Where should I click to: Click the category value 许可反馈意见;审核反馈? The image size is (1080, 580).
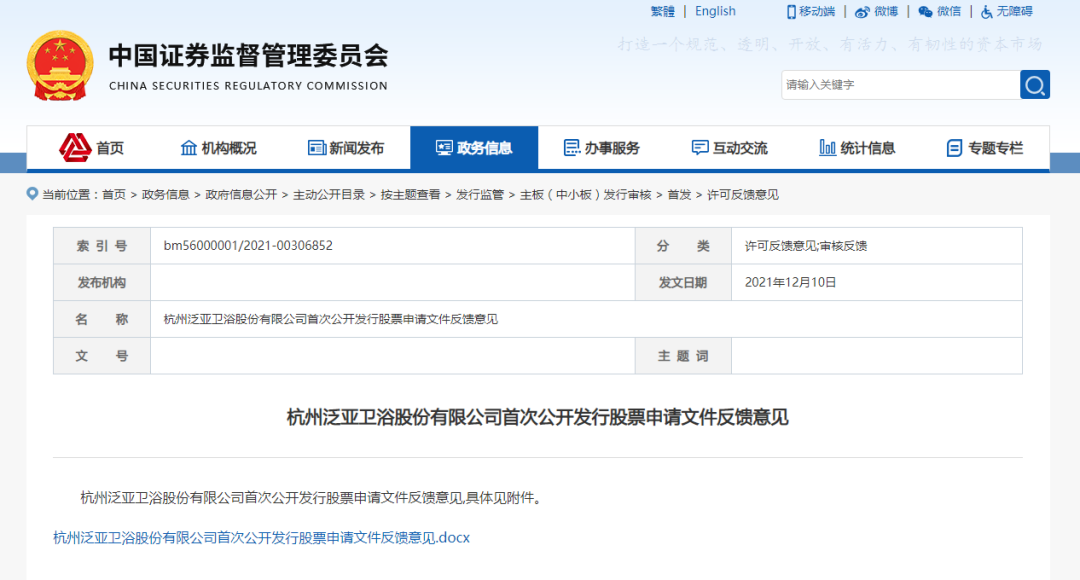click(x=805, y=246)
